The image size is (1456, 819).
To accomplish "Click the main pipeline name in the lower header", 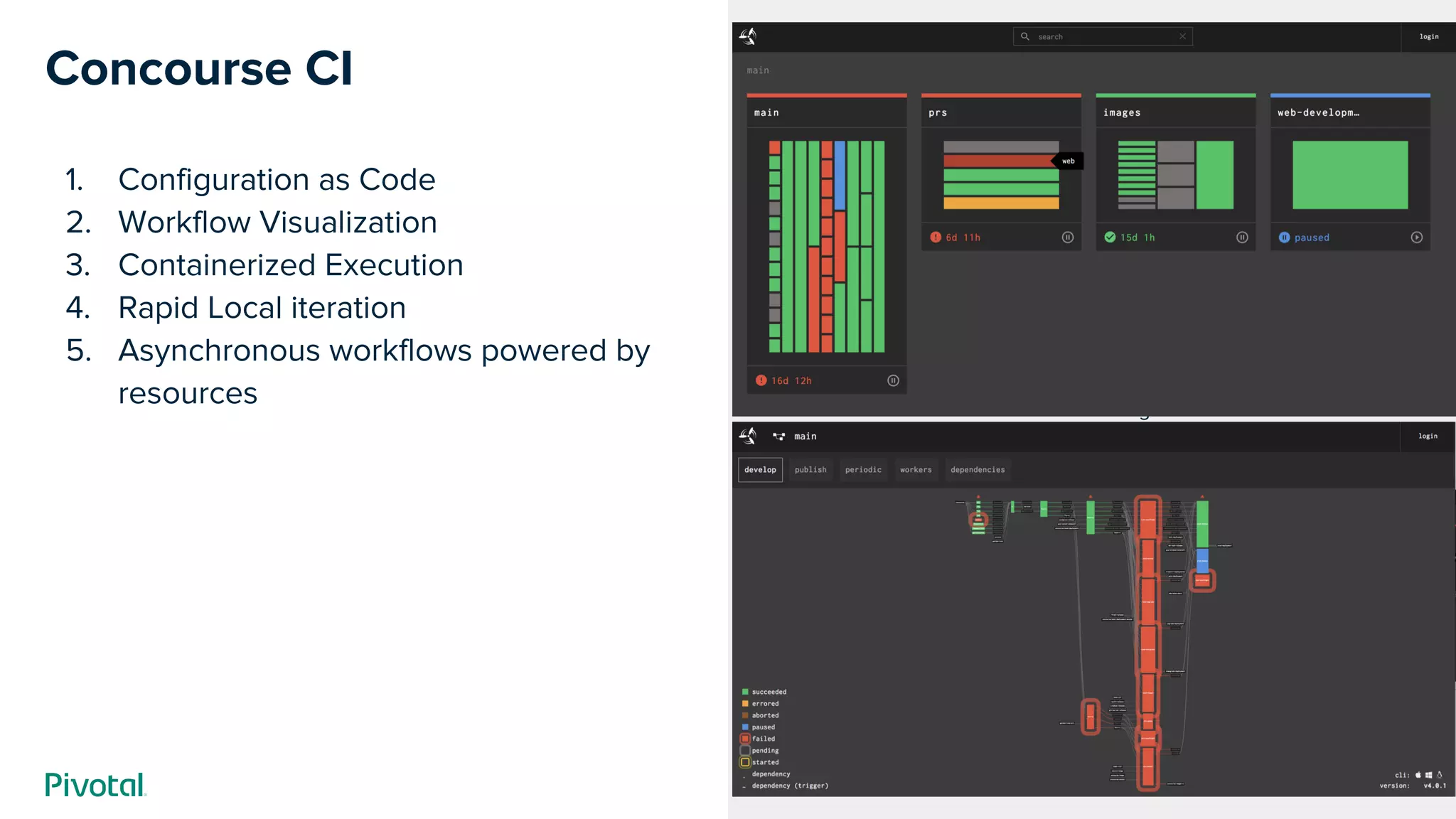I will pyautogui.click(x=805, y=437).
